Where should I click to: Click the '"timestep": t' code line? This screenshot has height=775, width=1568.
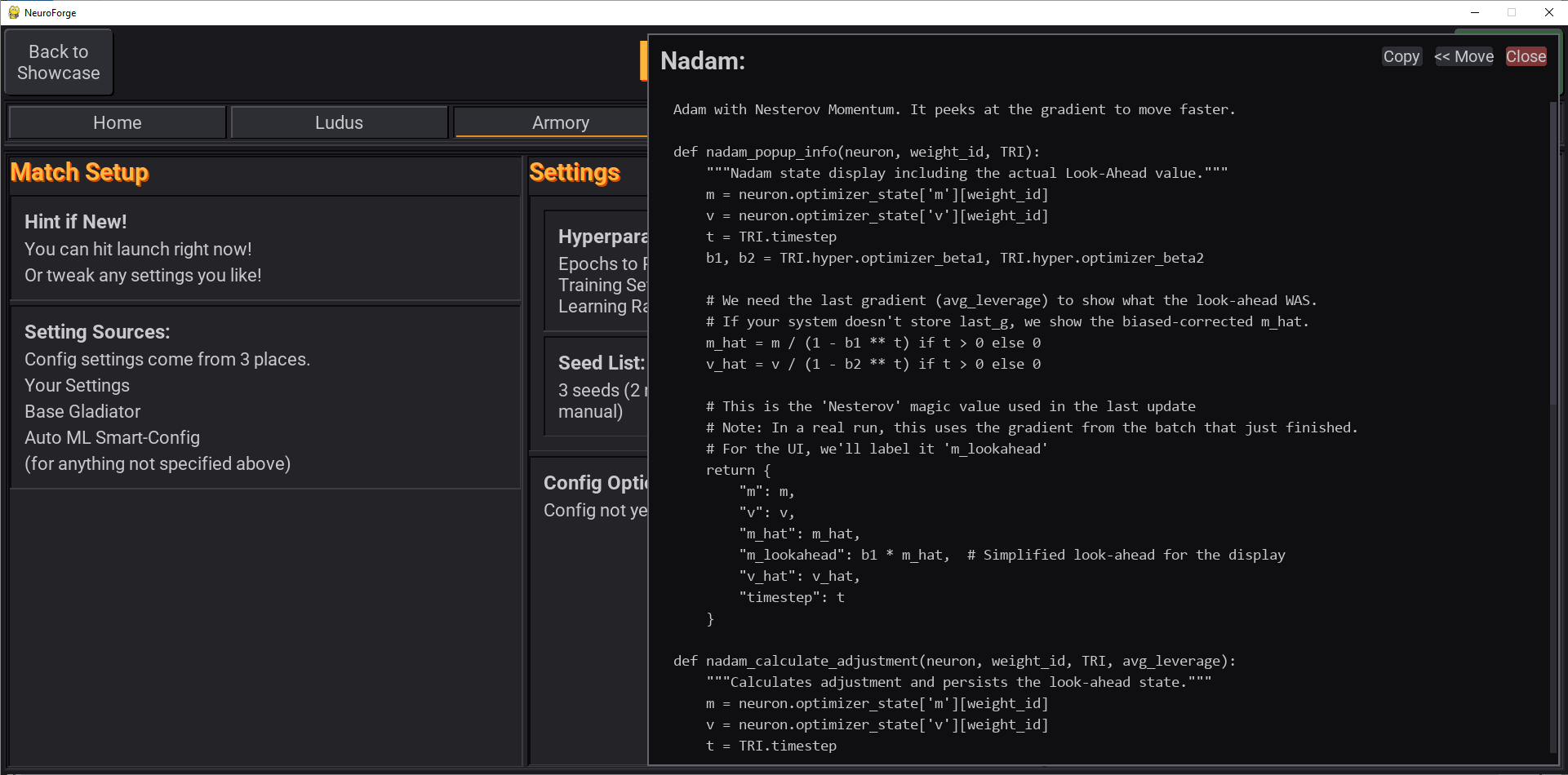(x=792, y=597)
